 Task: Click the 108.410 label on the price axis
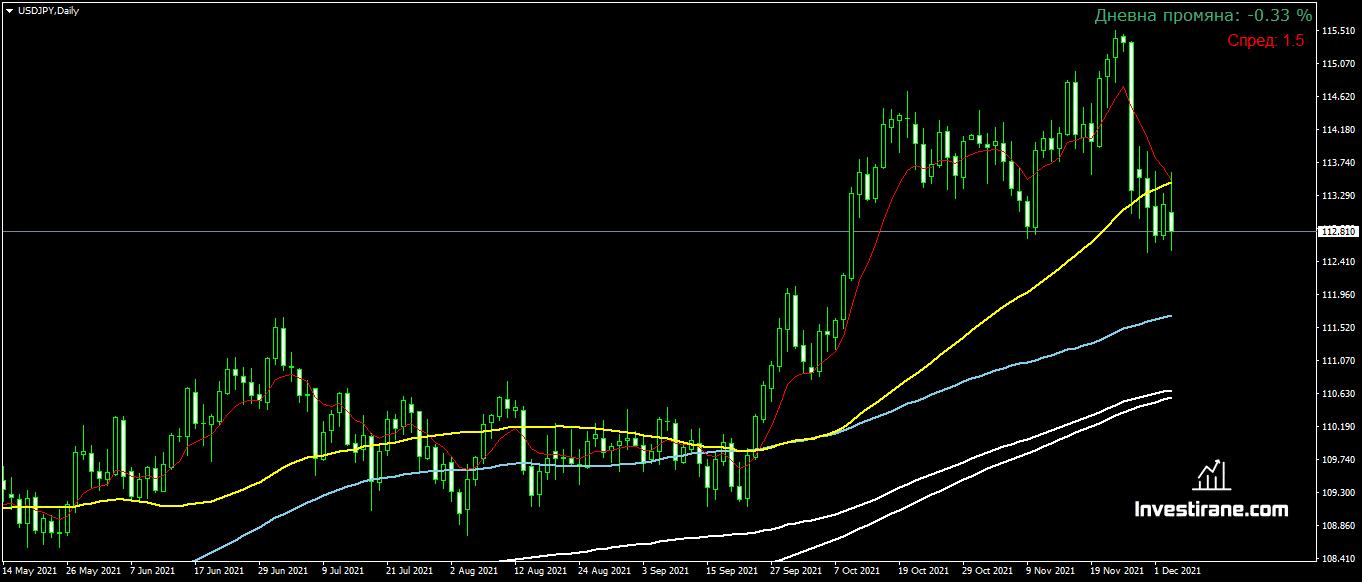point(1340,556)
